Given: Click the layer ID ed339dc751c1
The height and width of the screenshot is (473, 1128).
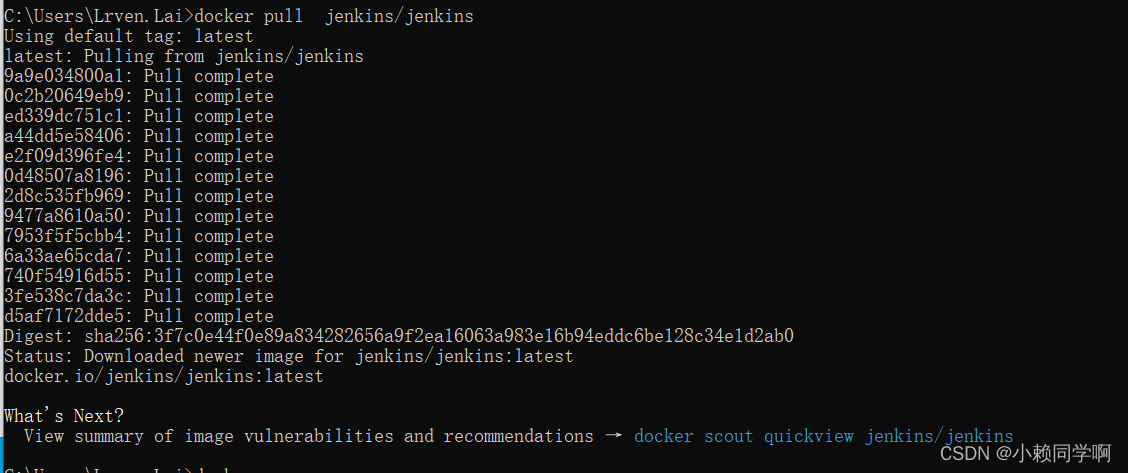Looking at the screenshot, I should [x=69, y=116].
